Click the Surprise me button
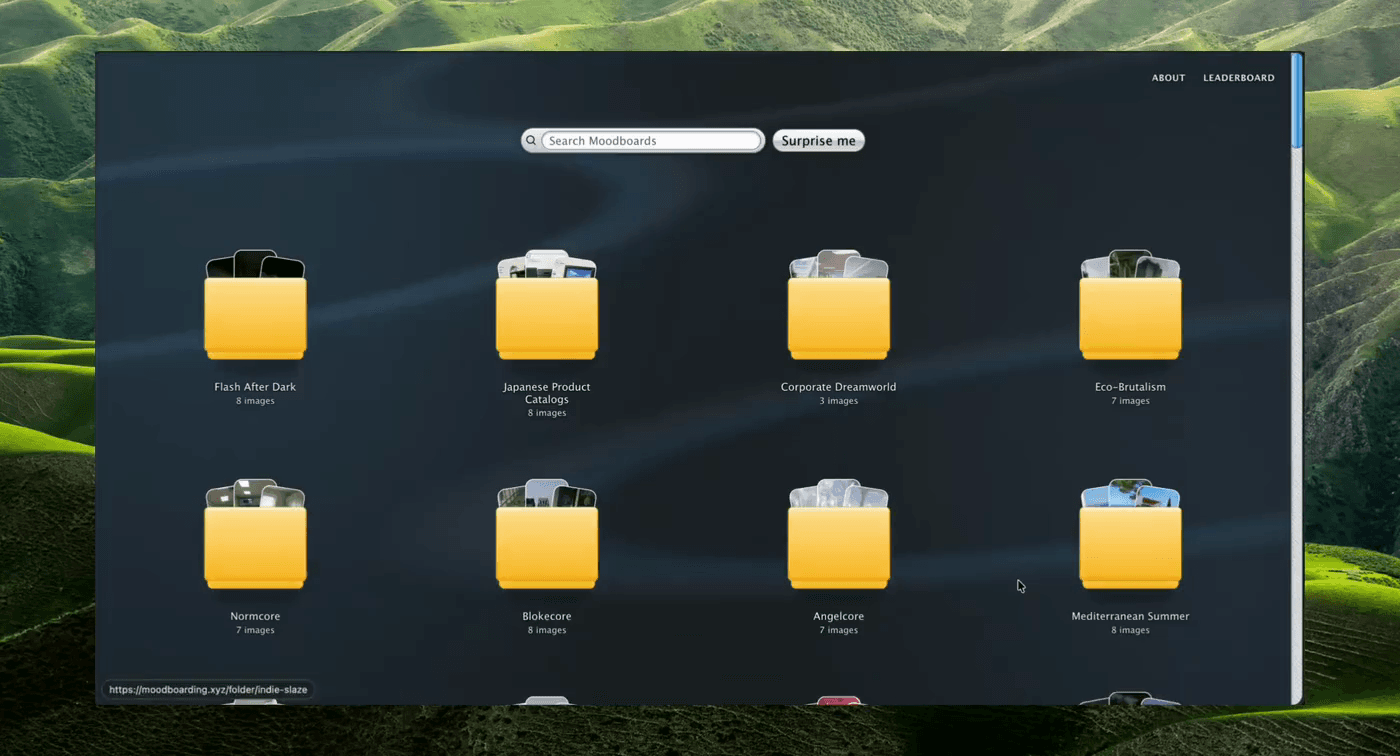 [x=818, y=141]
